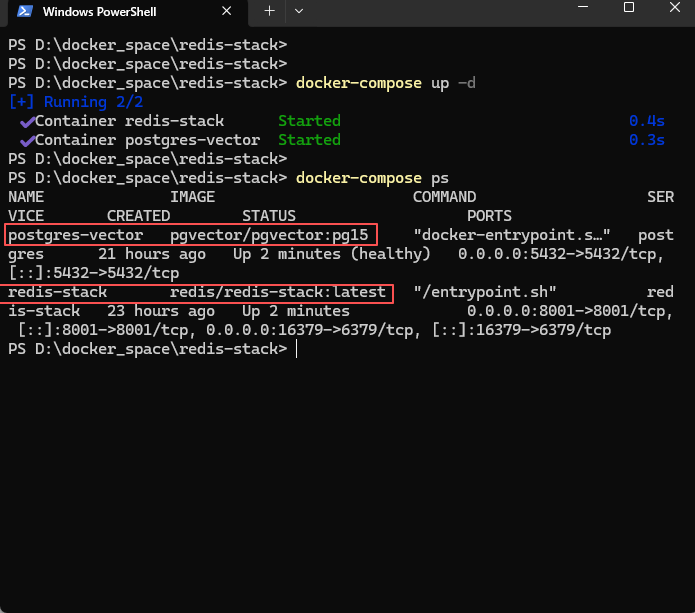Open the new-tab profile dropdown
This screenshot has height=613, width=695.
(x=299, y=11)
